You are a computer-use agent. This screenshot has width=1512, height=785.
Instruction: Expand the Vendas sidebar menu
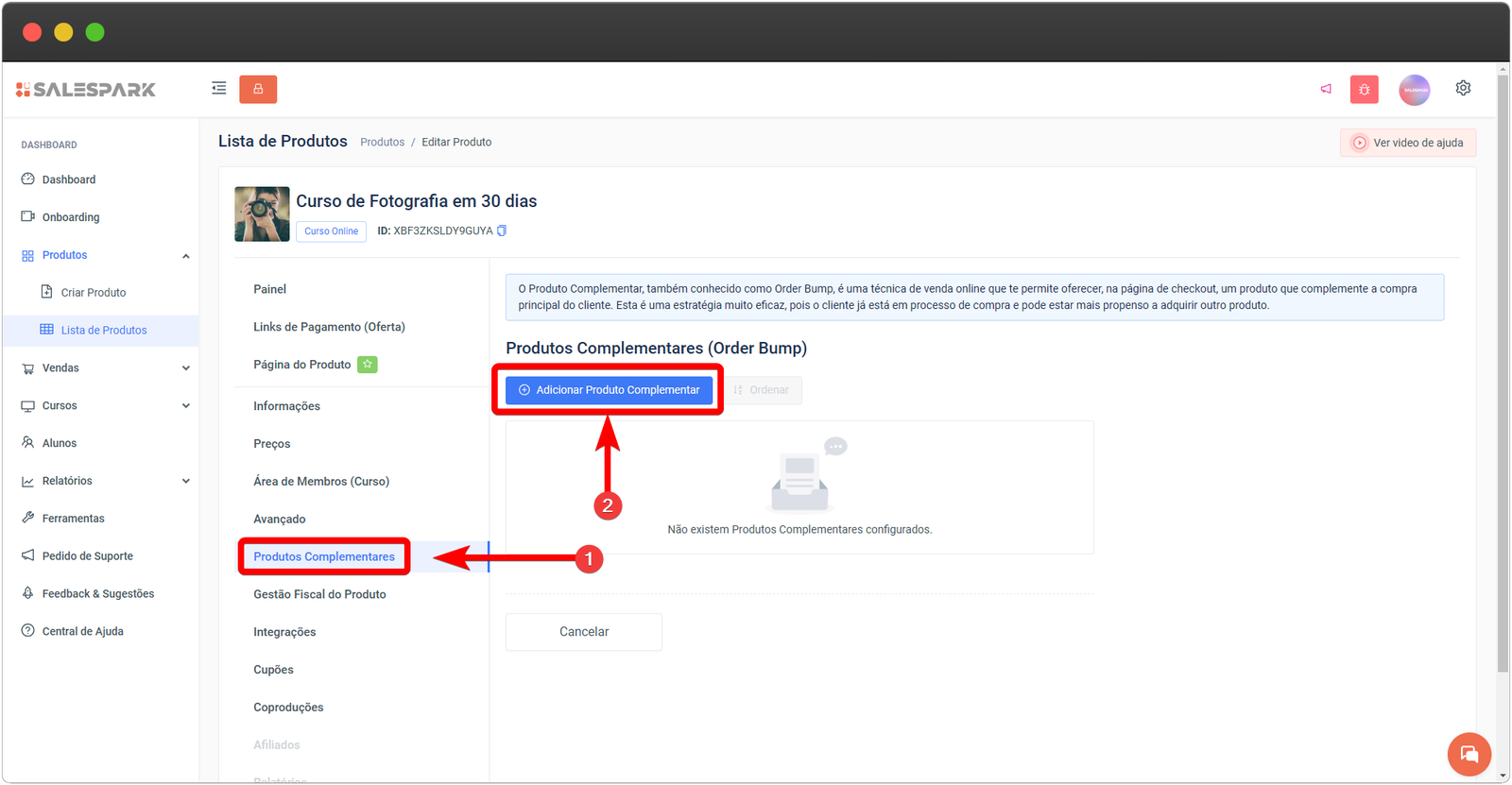(185, 368)
